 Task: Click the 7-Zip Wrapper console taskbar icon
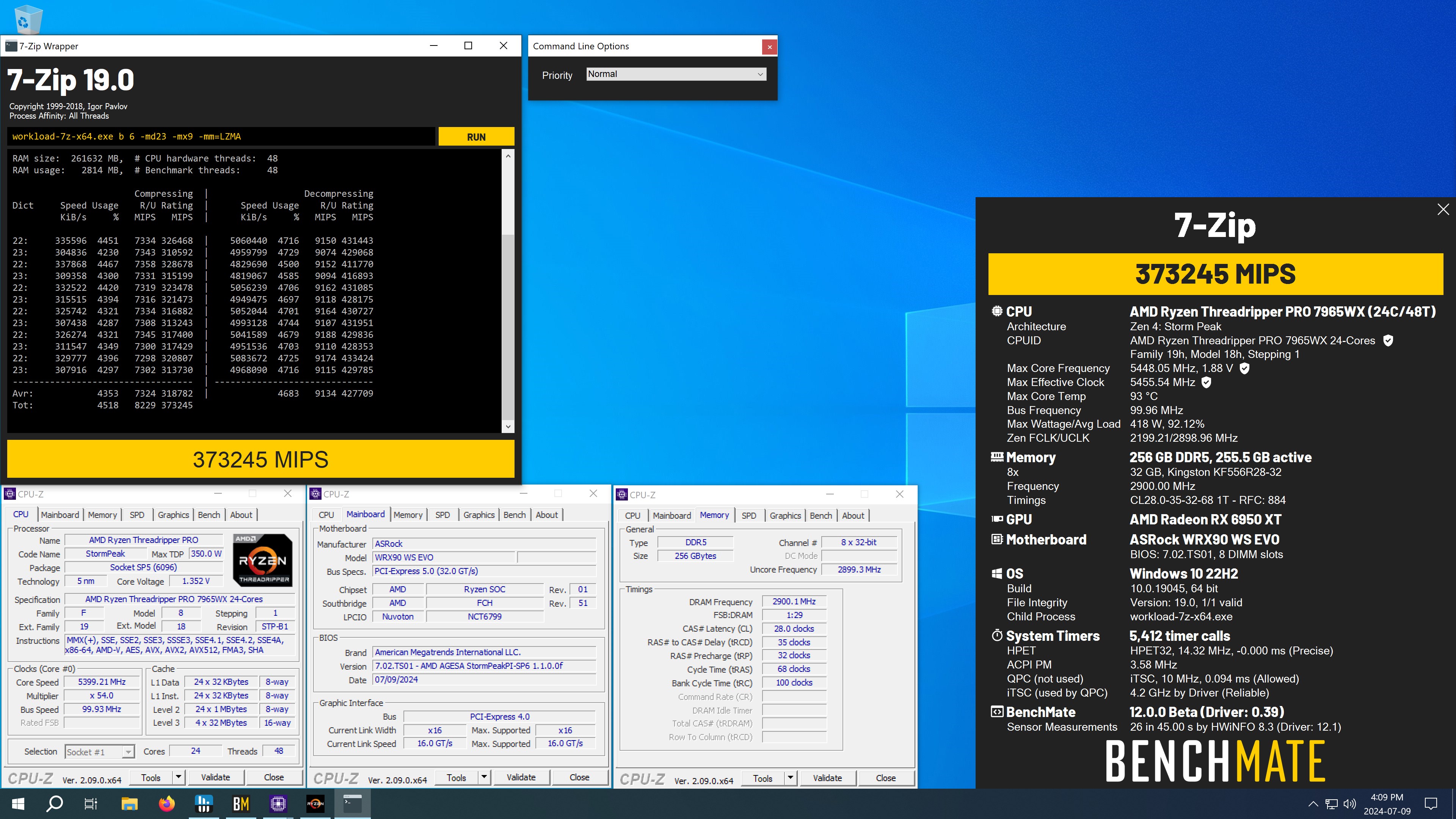(353, 803)
